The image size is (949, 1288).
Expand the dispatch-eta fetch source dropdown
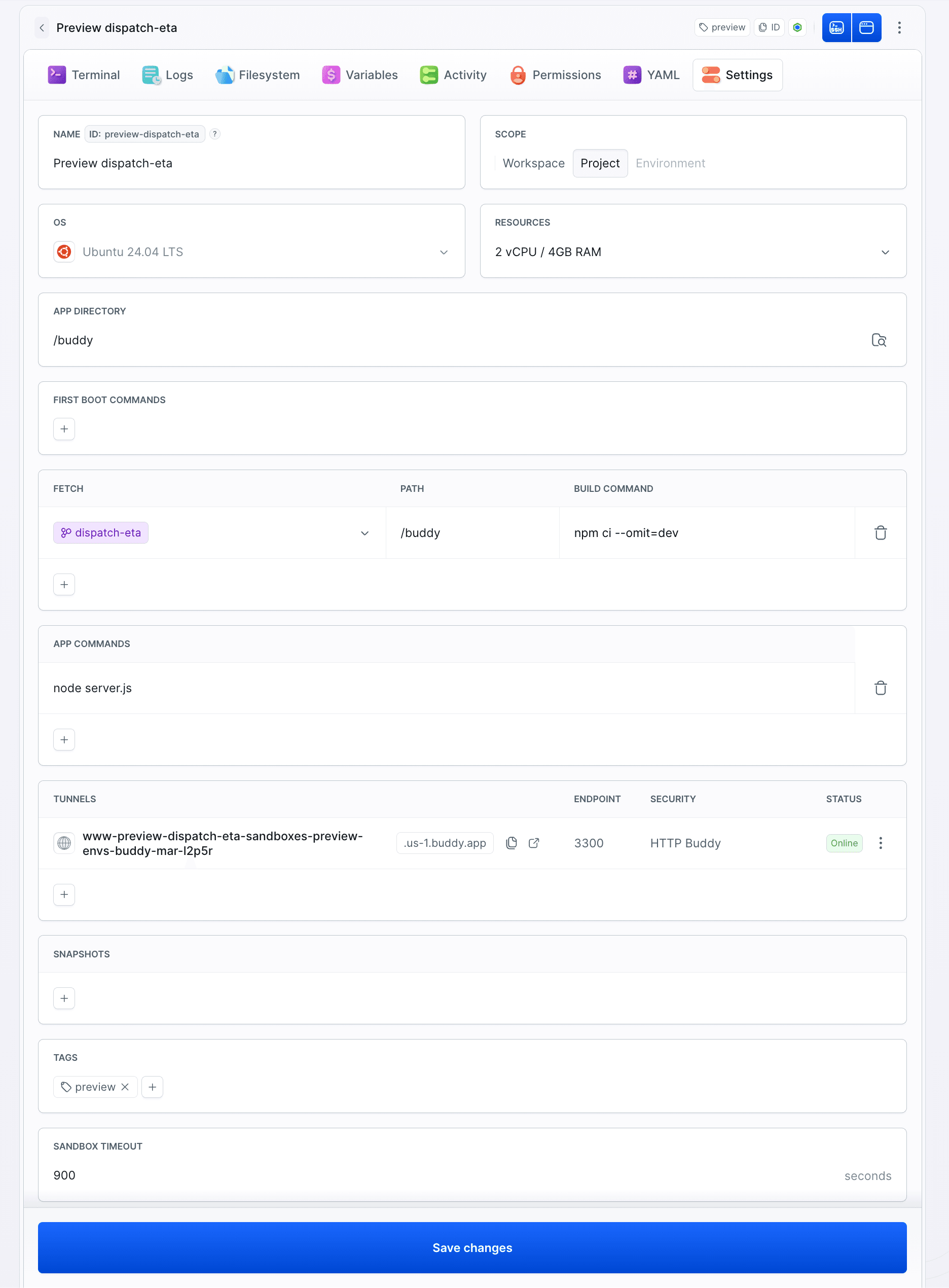click(364, 533)
